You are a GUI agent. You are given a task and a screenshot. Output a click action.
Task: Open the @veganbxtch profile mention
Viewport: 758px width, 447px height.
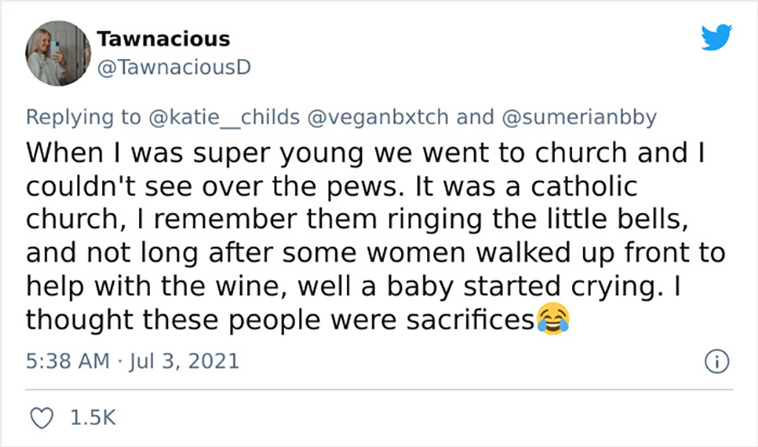click(378, 117)
